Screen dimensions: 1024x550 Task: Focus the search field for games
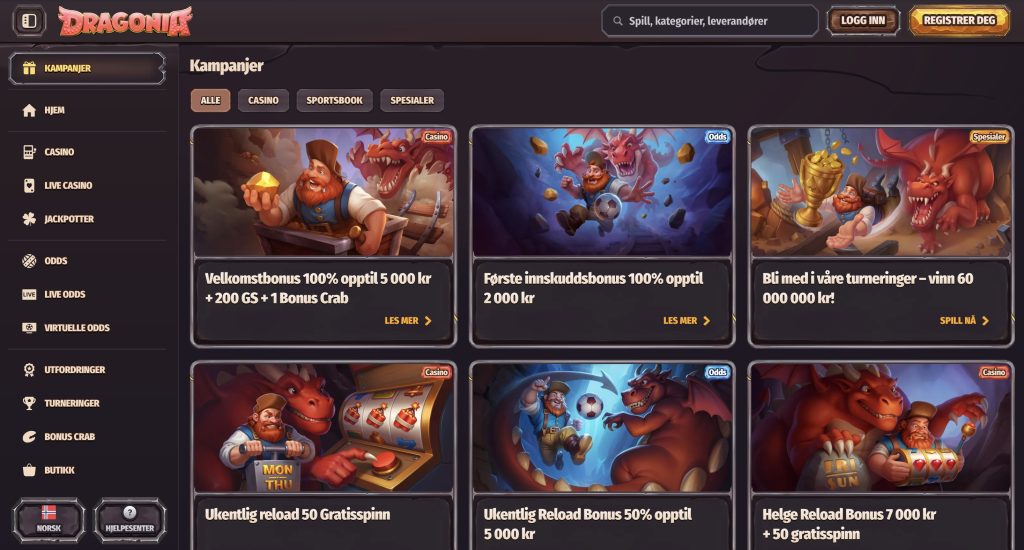pos(710,21)
